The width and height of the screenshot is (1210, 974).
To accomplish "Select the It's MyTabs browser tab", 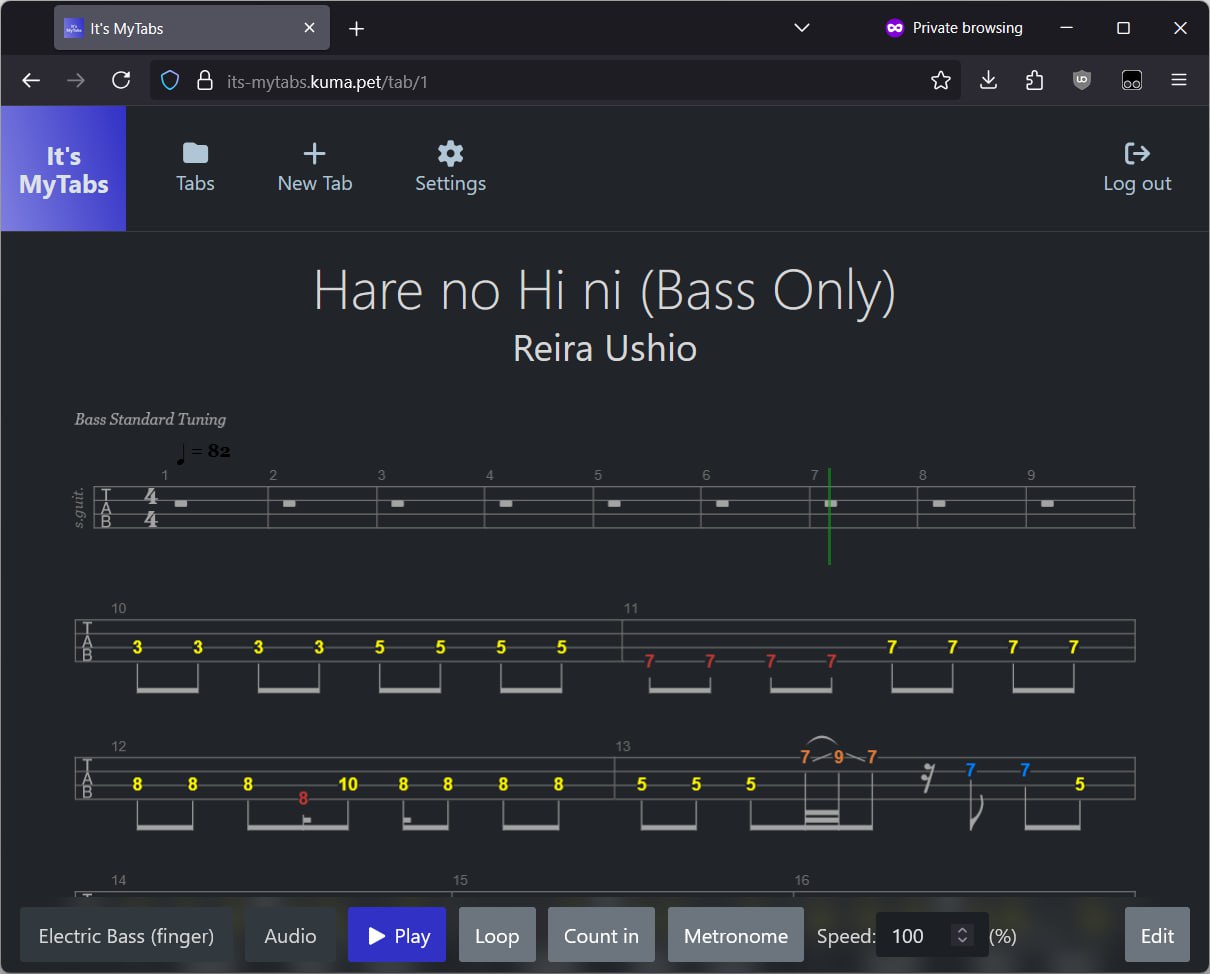I will click(180, 29).
